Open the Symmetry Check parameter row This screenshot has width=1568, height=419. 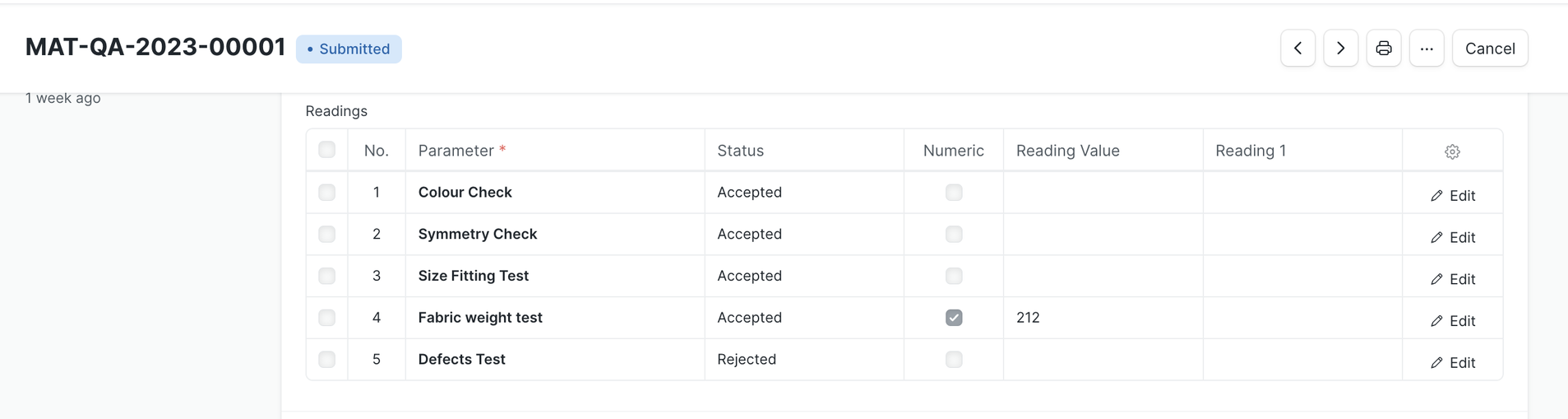(477, 235)
